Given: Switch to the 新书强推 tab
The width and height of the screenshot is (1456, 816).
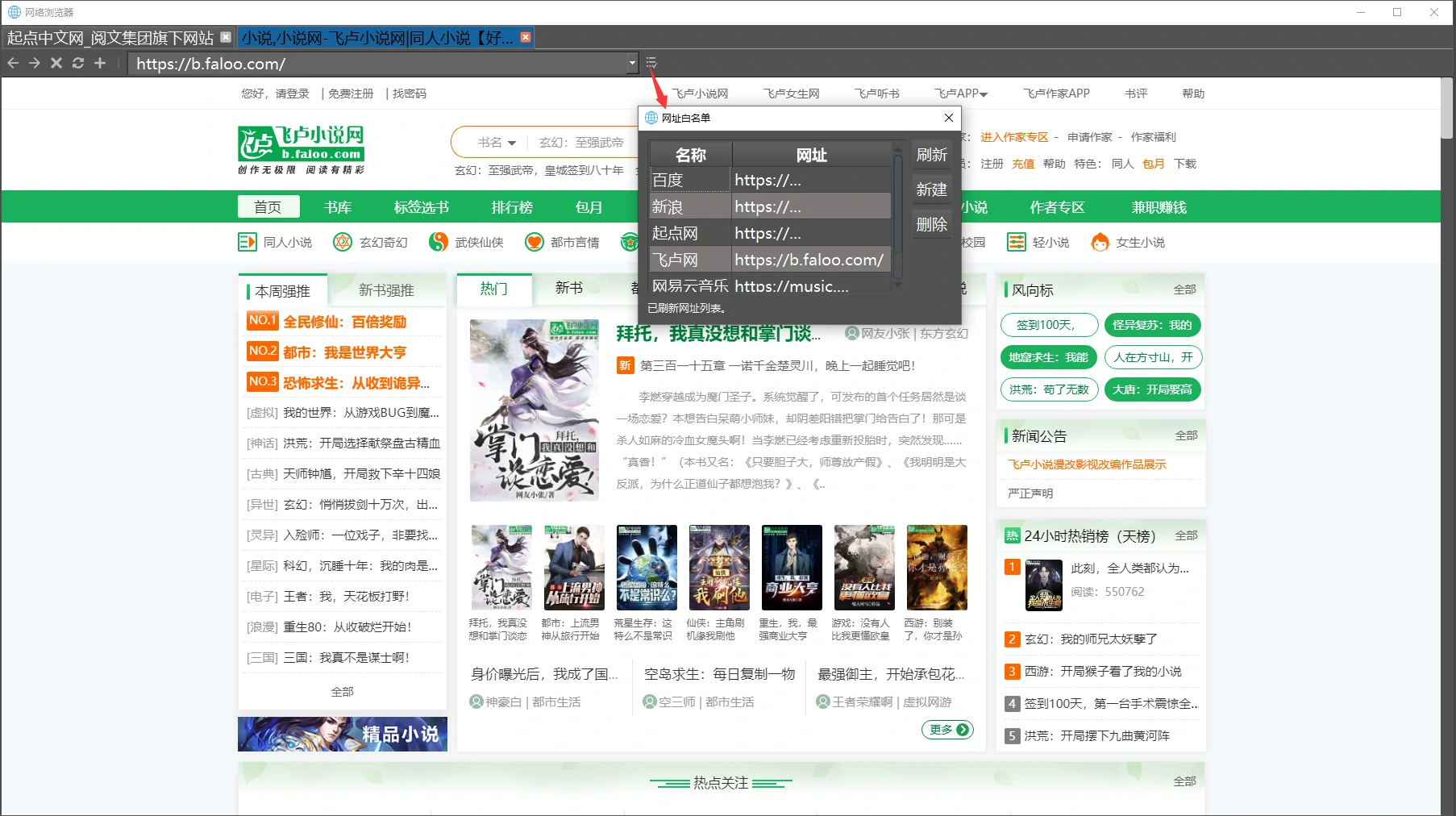Looking at the screenshot, I should point(386,290).
